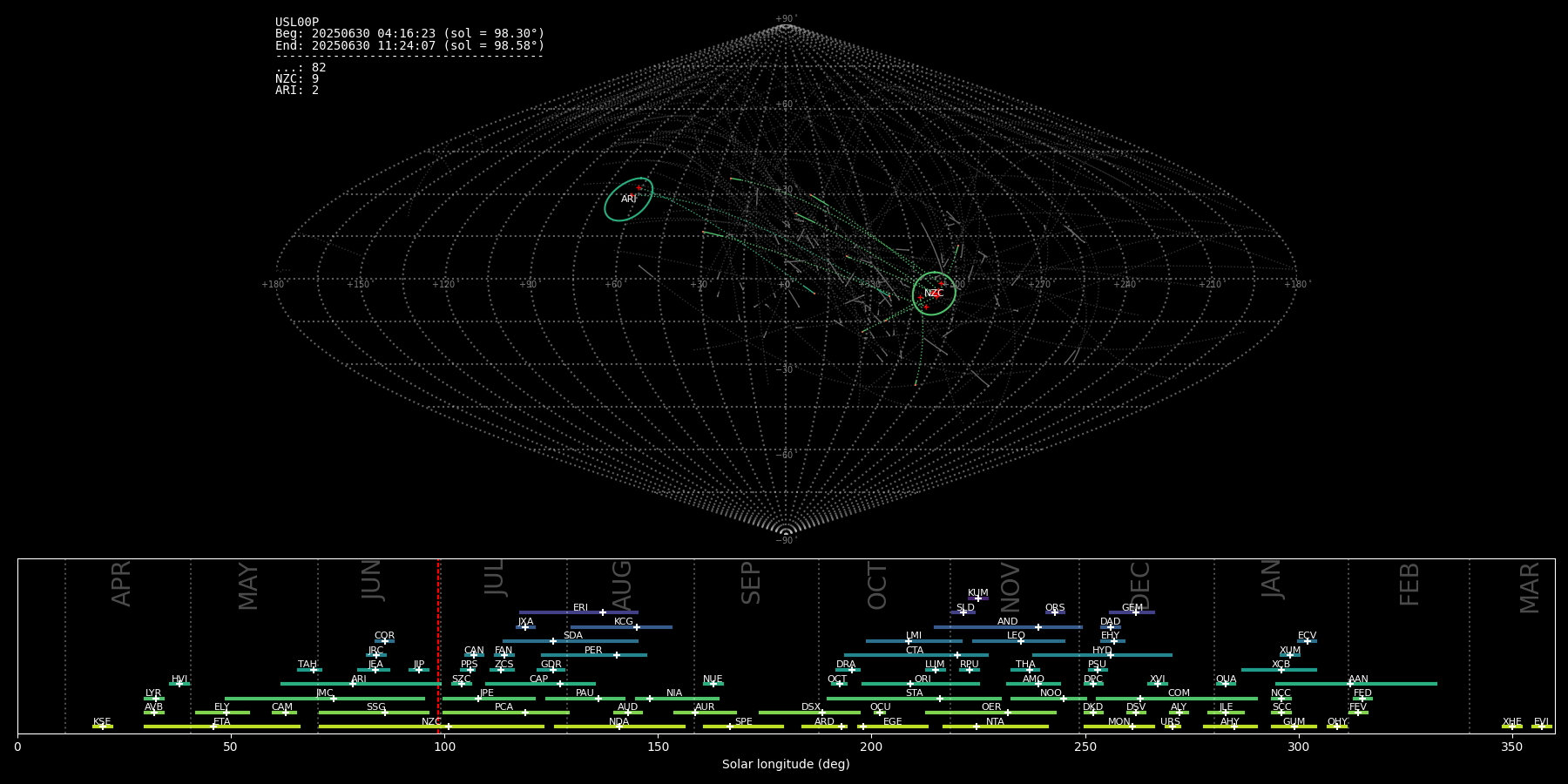Select the PER shower bar
This screenshot has width=1568, height=784.
(x=593, y=655)
